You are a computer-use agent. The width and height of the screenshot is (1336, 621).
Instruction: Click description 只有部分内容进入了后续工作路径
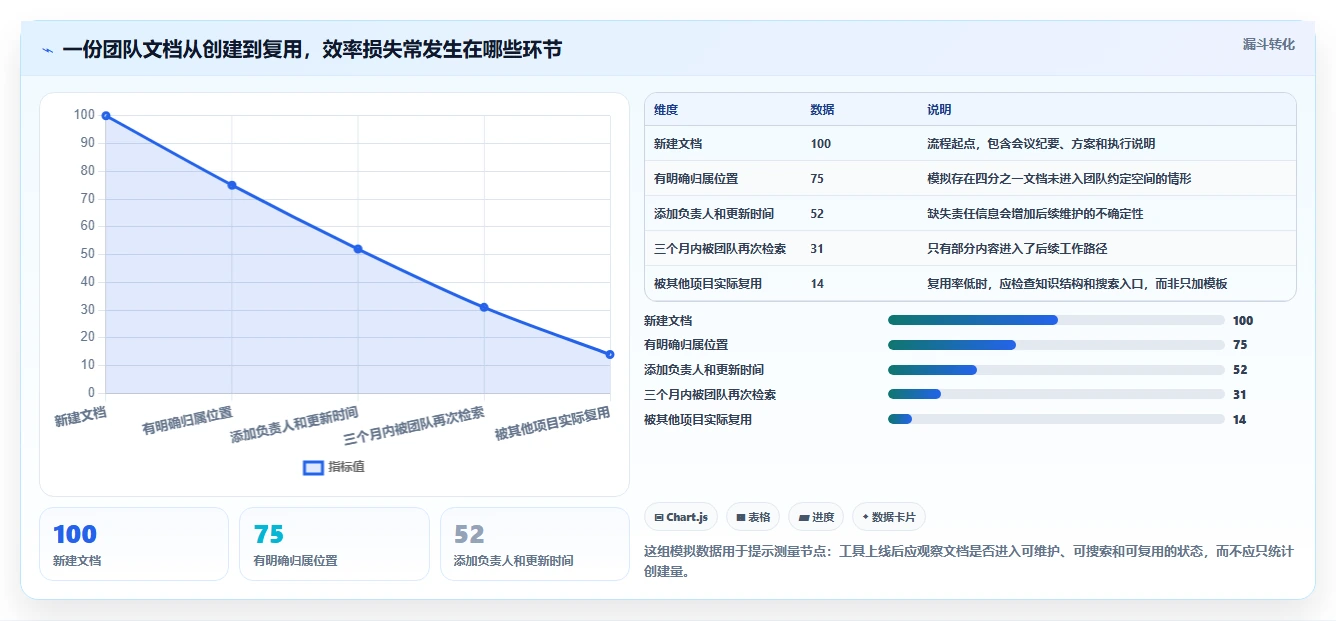point(1017,249)
